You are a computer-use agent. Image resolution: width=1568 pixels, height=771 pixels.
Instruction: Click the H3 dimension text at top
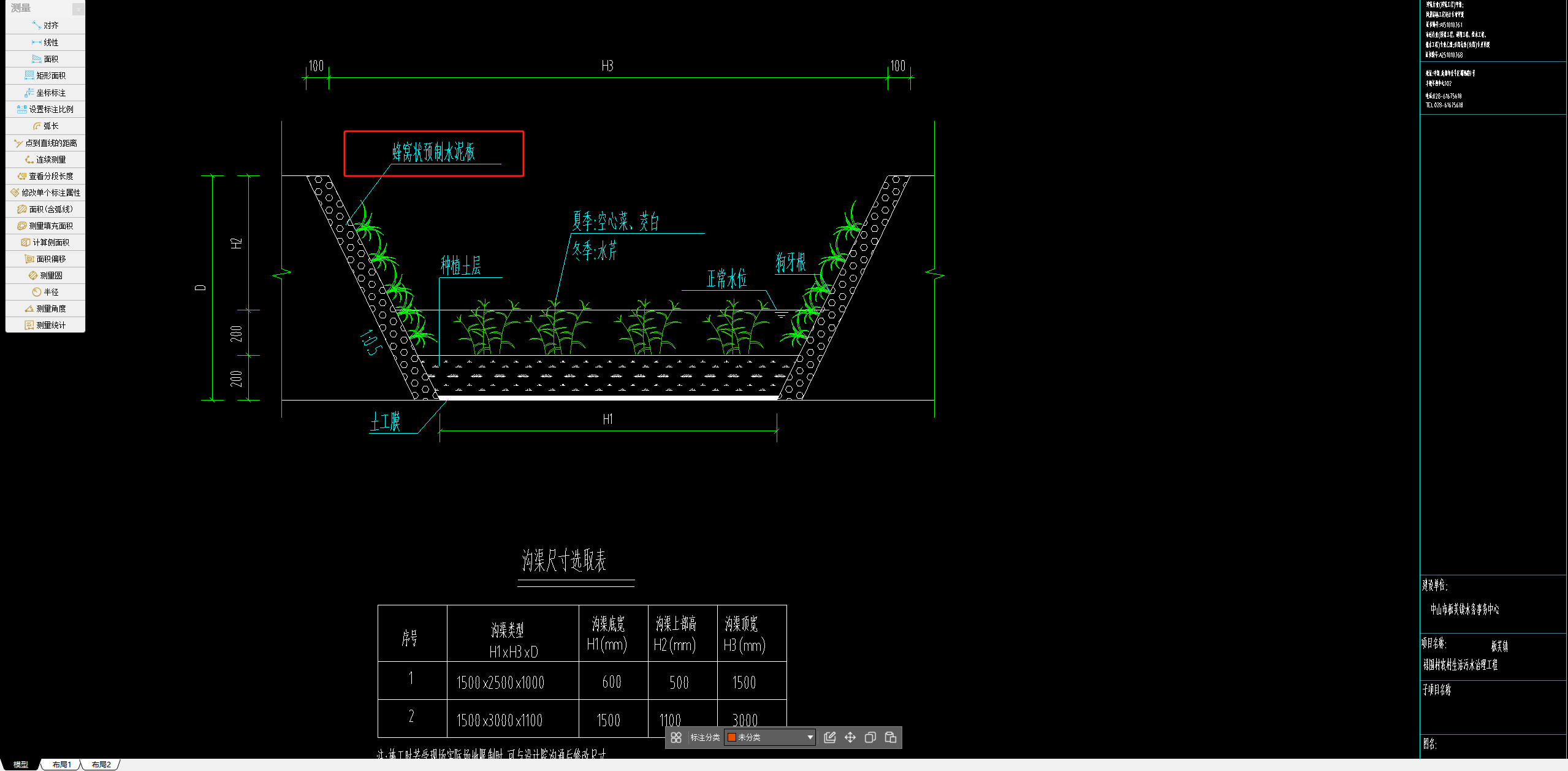click(x=607, y=66)
